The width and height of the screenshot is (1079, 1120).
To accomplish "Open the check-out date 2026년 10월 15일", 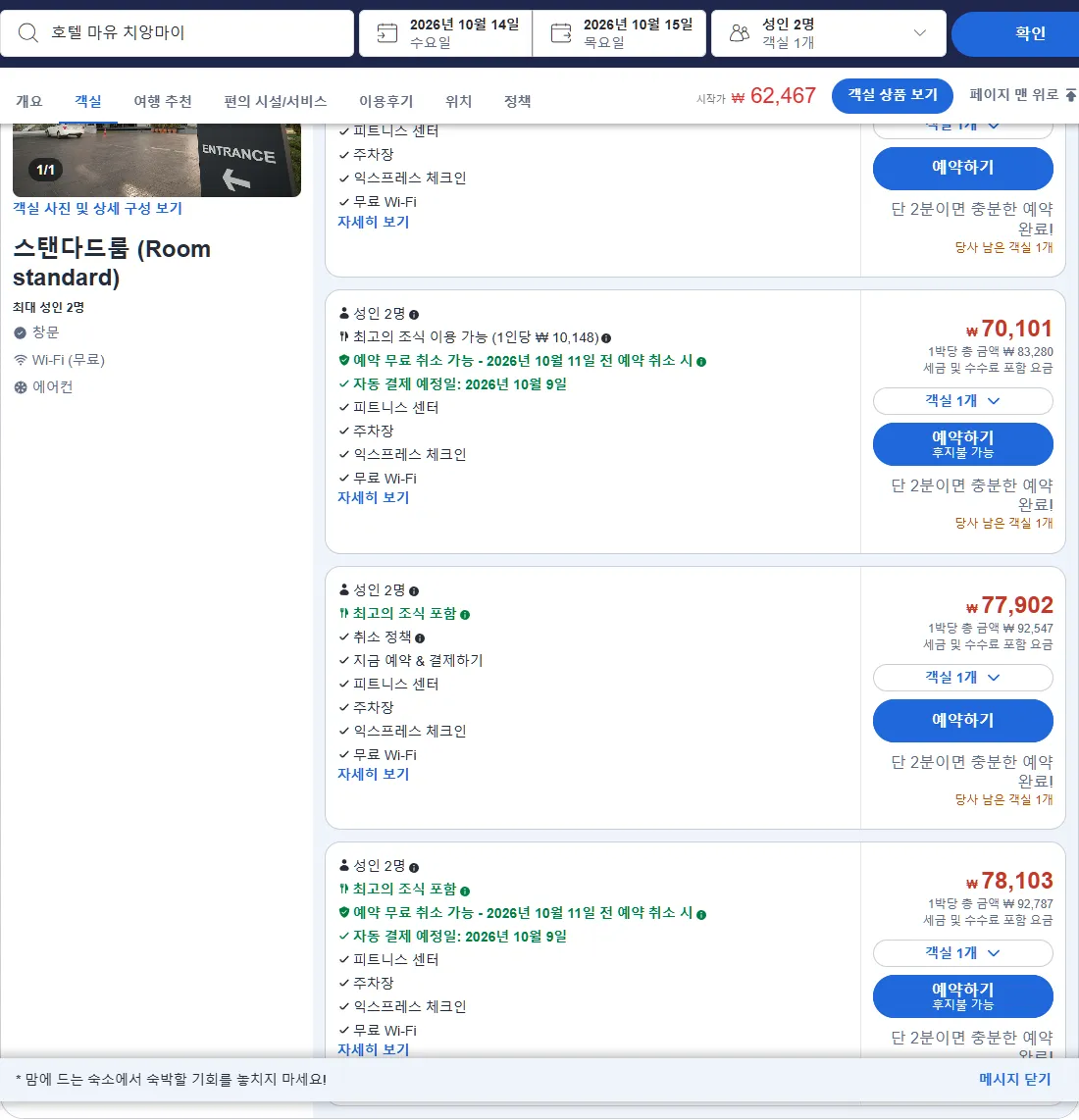I will coord(620,33).
